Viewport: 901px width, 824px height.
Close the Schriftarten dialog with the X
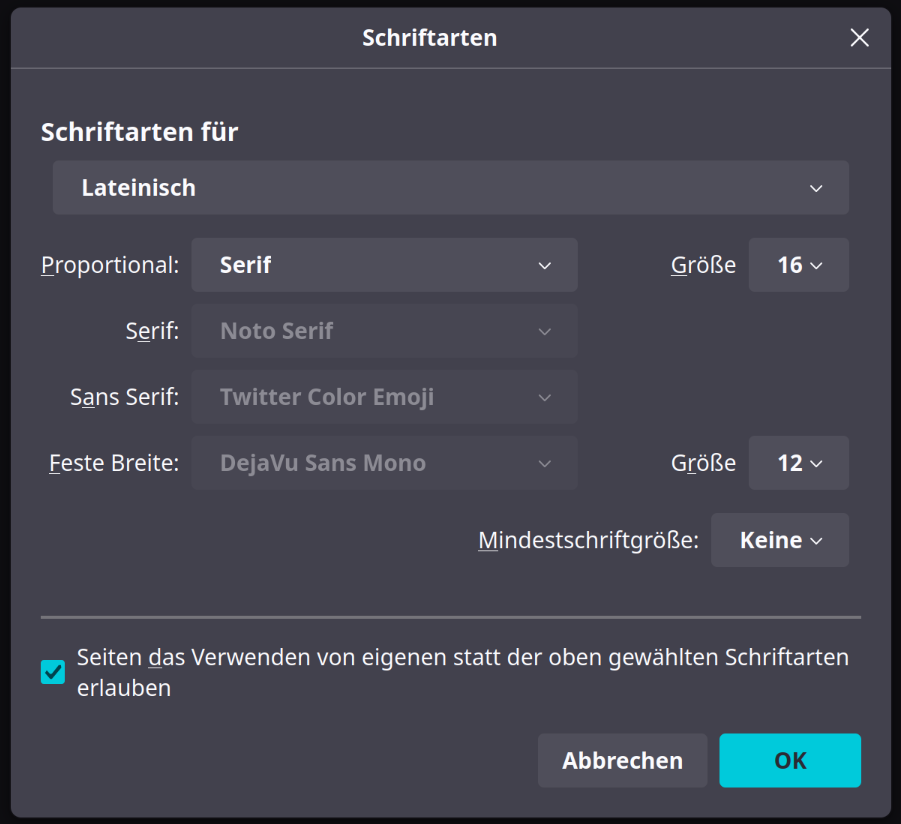click(x=859, y=38)
